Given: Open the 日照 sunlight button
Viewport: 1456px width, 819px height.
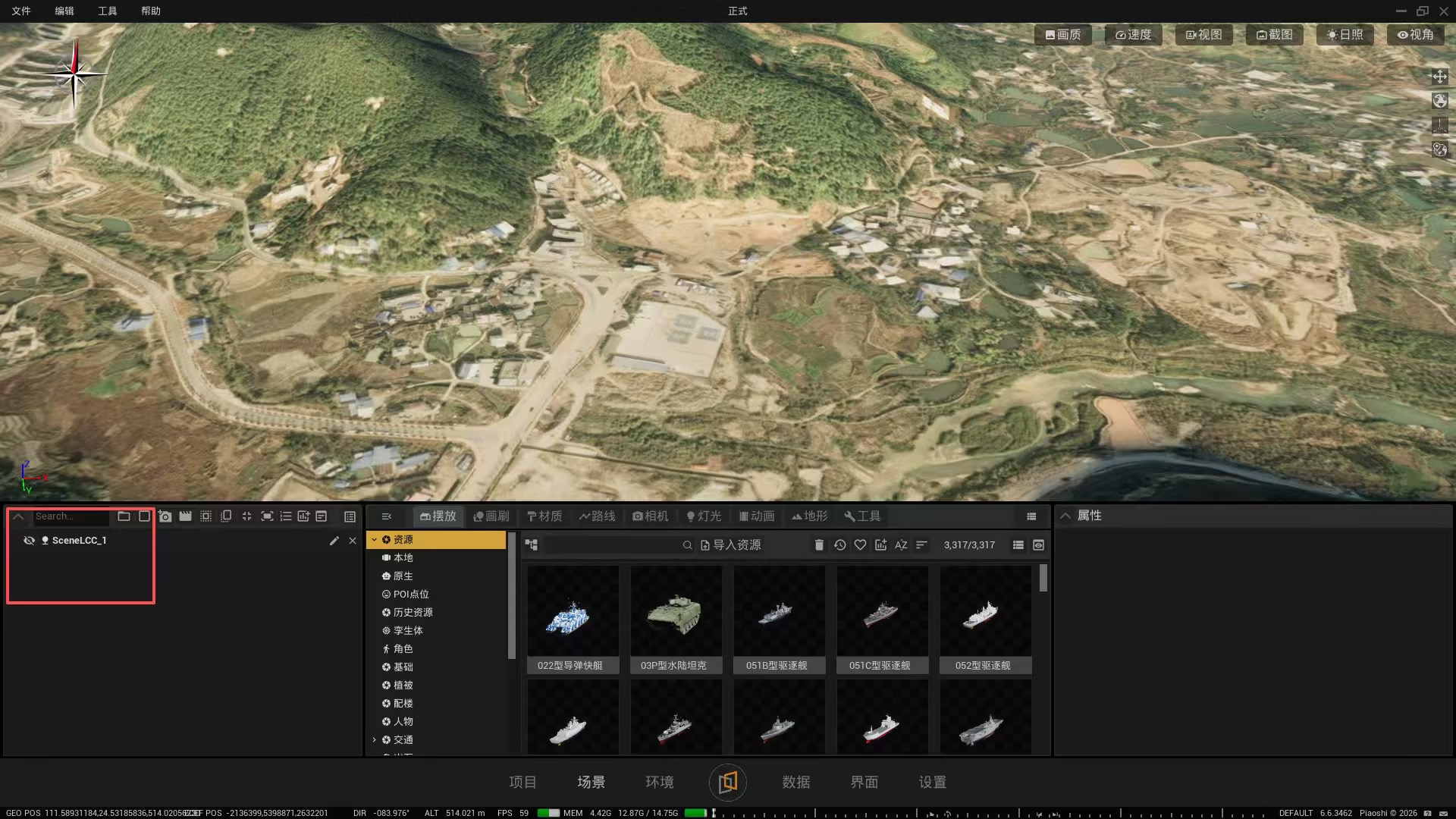Looking at the screenshot, I should (1345, 35).
